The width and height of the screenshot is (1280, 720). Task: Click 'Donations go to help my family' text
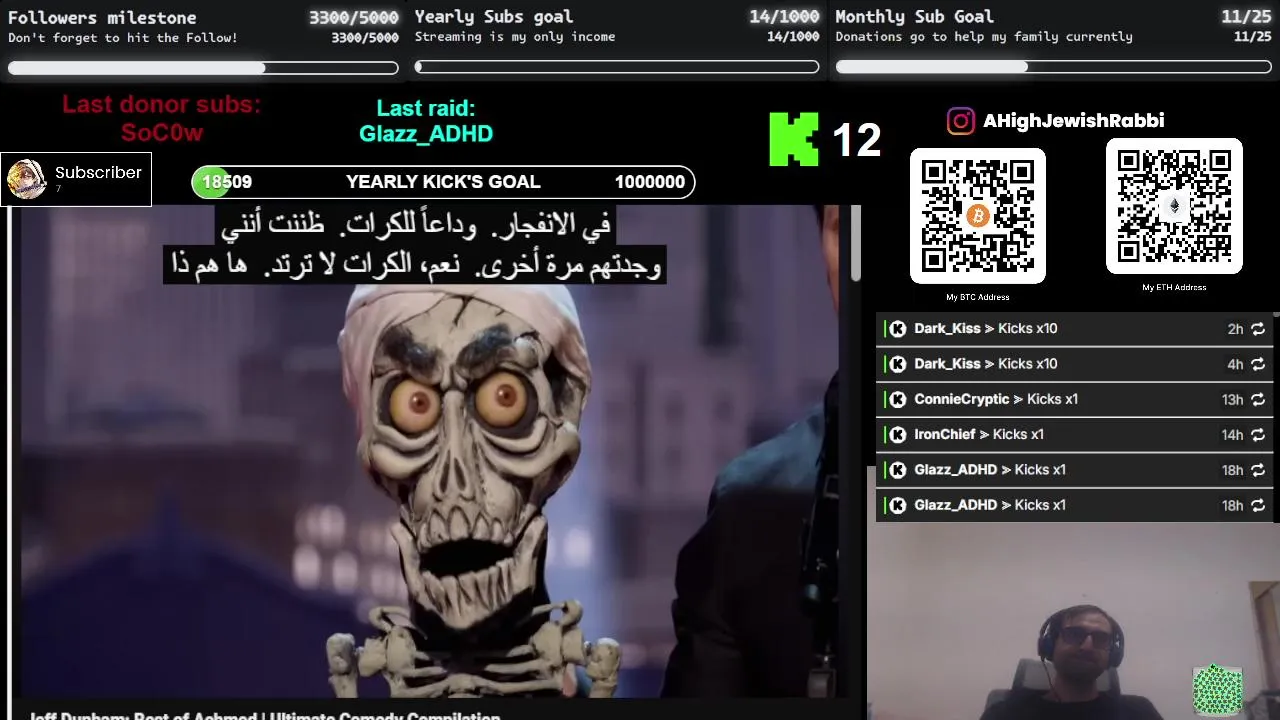[x=984, y=37]
